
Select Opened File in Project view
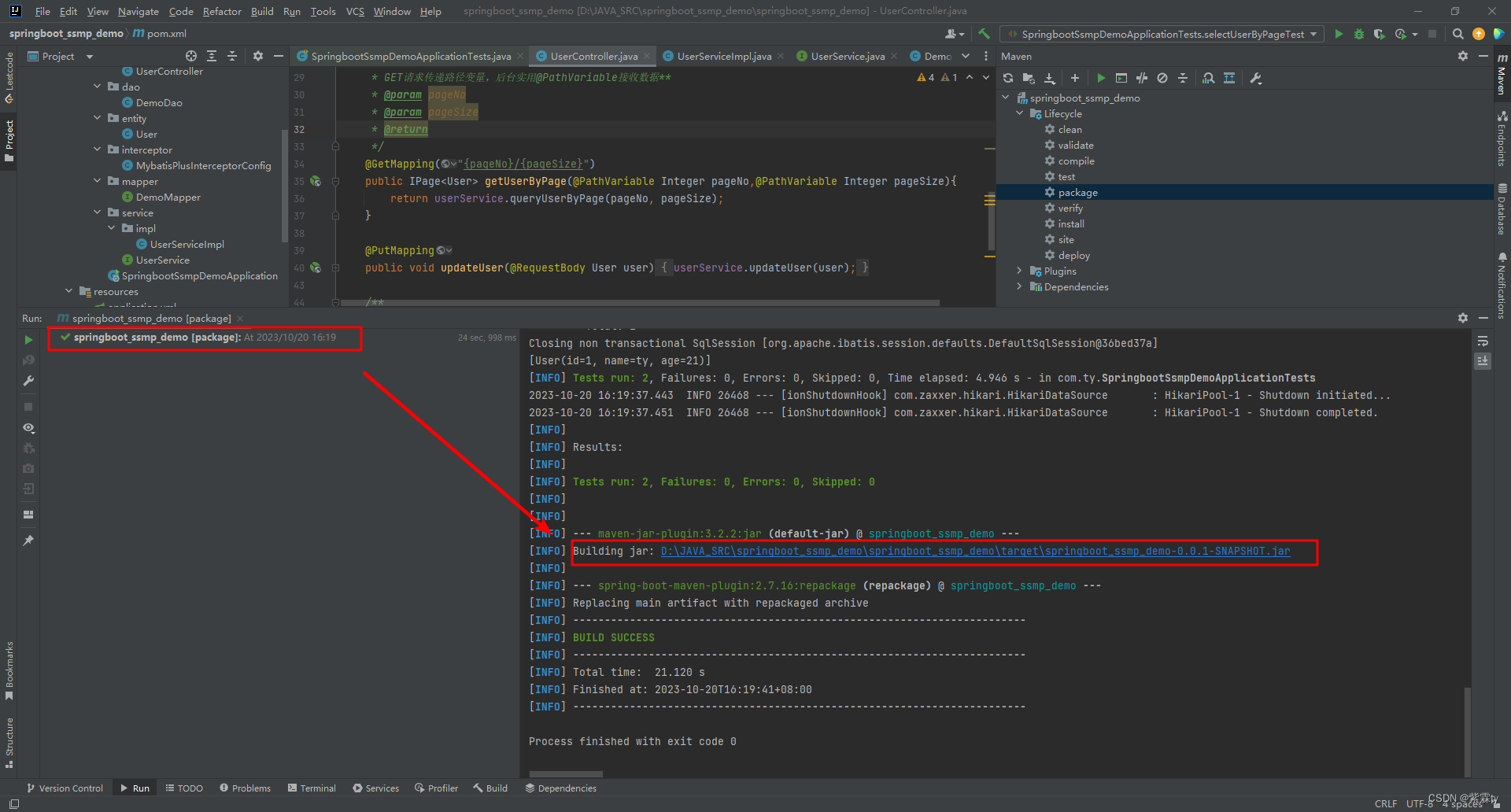(x=191, y=56)
